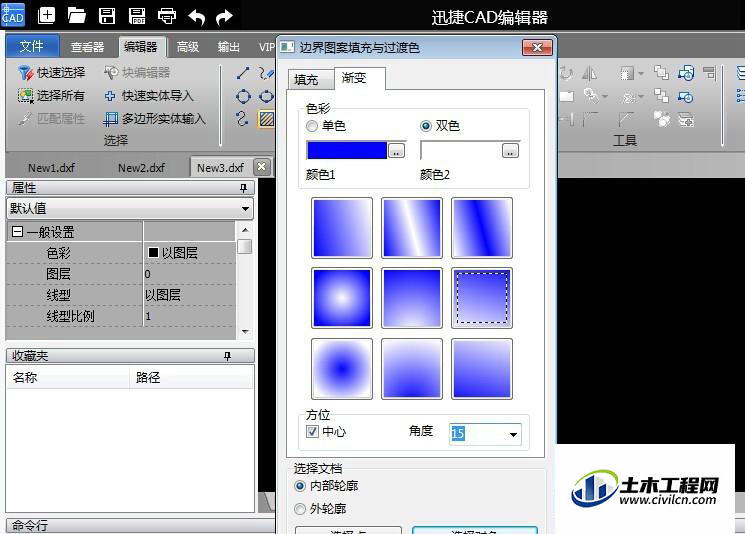745x534 pixels.
Task: Switch to the 渐变 dialog tab
Action: click(359, 78)
